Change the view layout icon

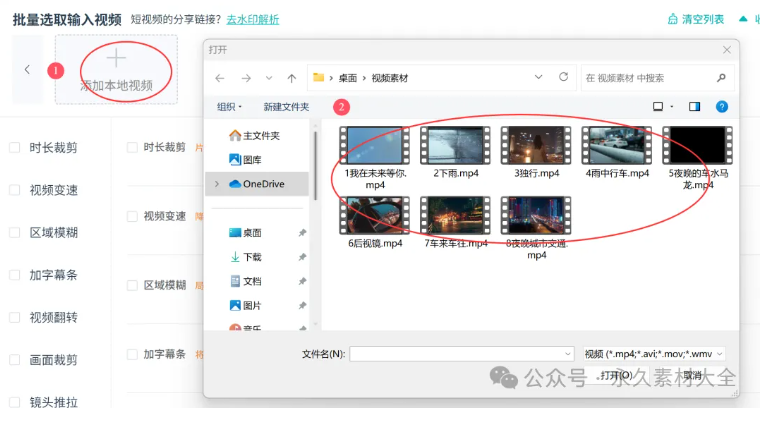pyautogui.click(x=658, y=106)
